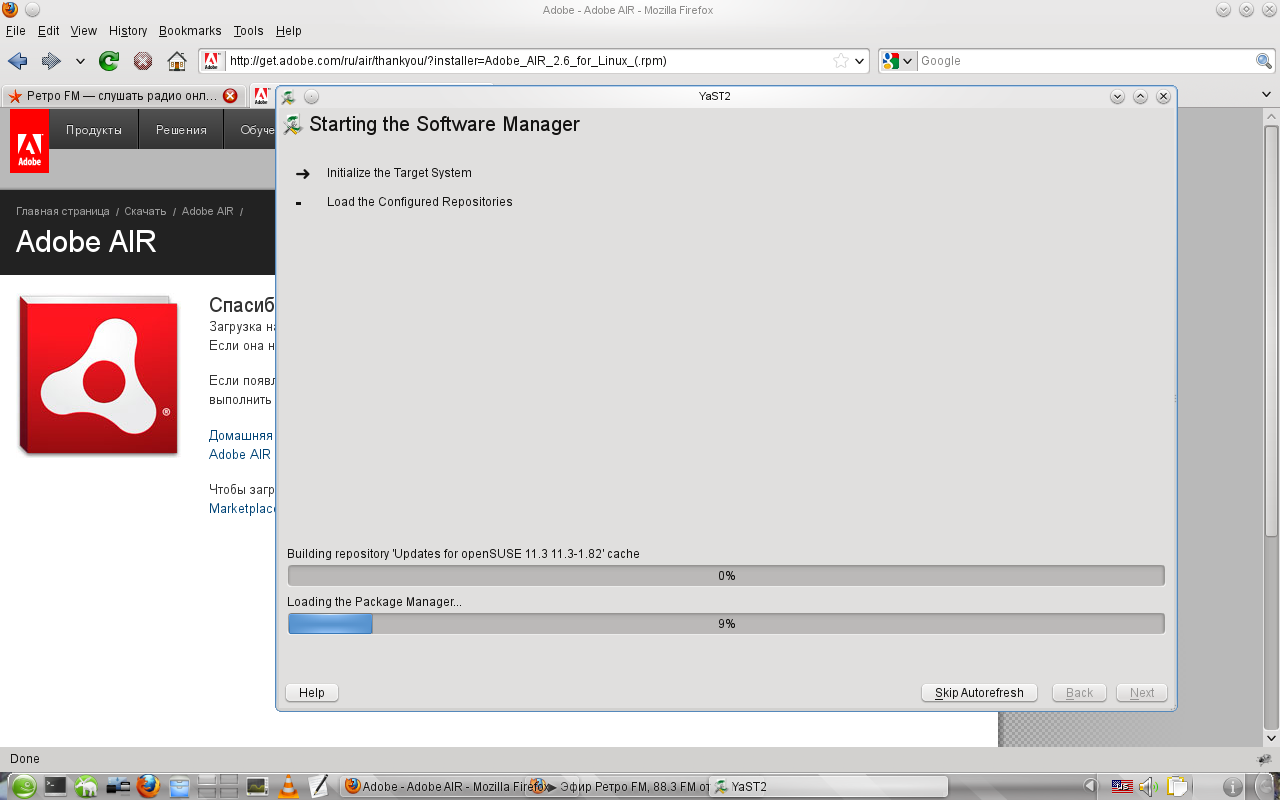Expand the address bar URL history dropdown
This screenshot has height=800, width=1280.
tap(859, 61)
